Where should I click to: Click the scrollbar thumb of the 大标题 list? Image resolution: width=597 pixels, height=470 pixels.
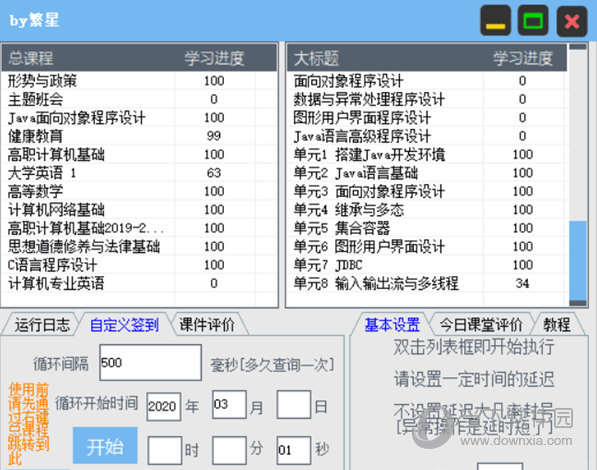578,261
